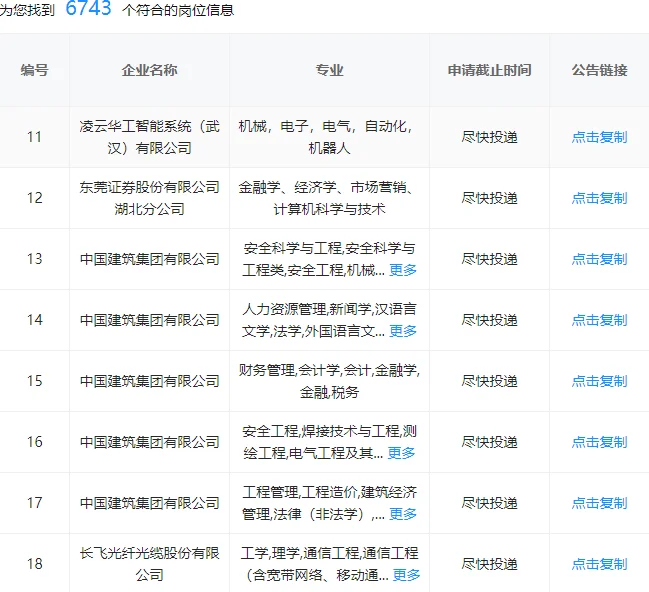Expand 更多 majors in row 16
The width and height of the screenshot is (649, 592).
pyautogui.click(x=401, y=453)
